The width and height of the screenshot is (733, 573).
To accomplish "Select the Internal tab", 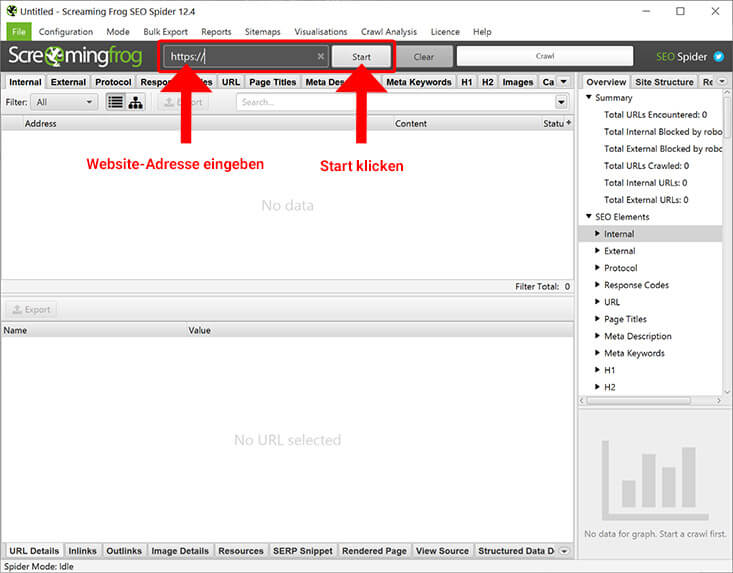I will (x=25, y=82).
